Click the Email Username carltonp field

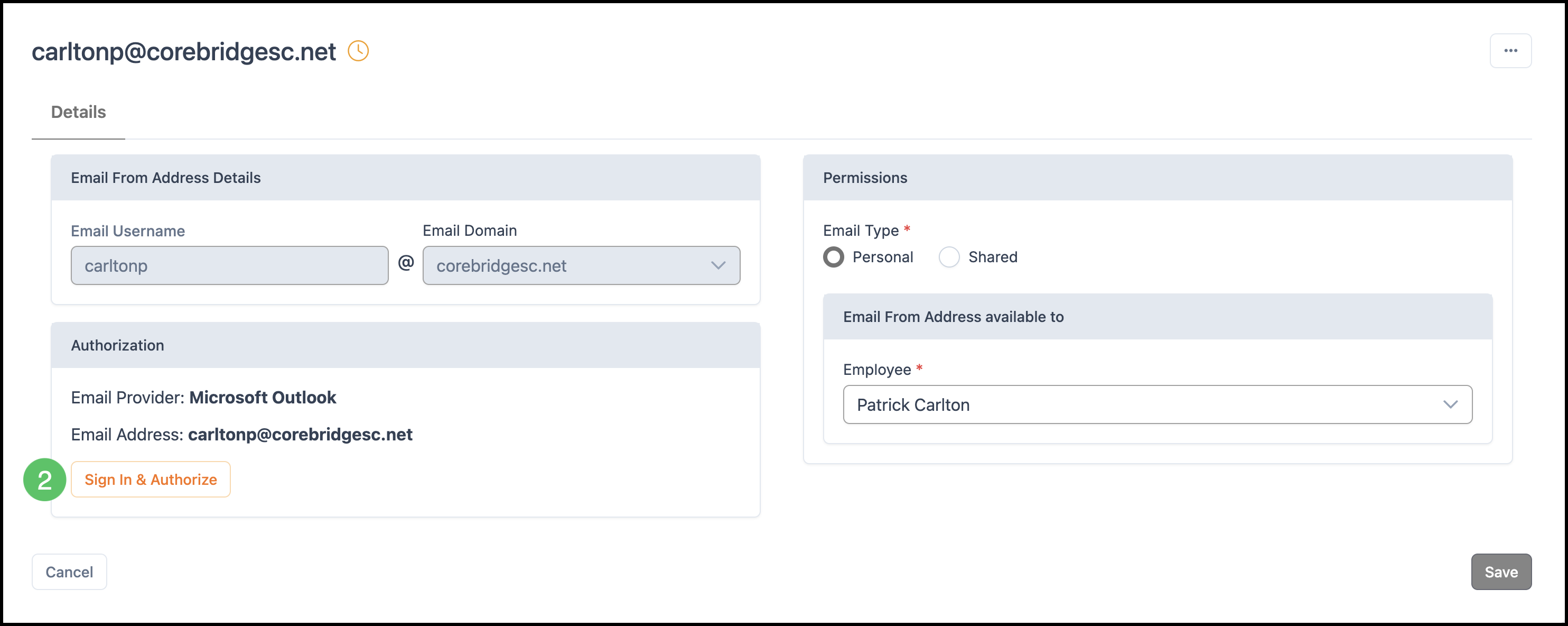(x=229, y=265)
